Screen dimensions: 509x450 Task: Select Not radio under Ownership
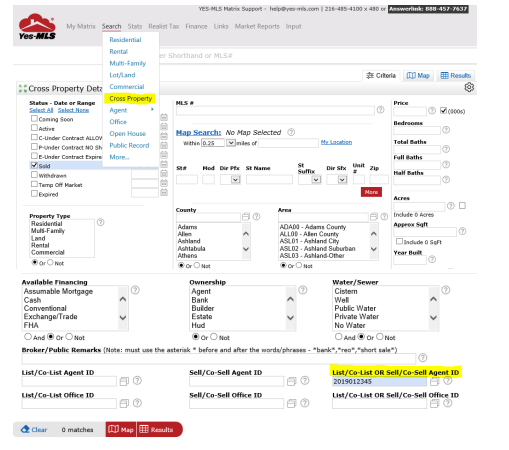[214, 337]
